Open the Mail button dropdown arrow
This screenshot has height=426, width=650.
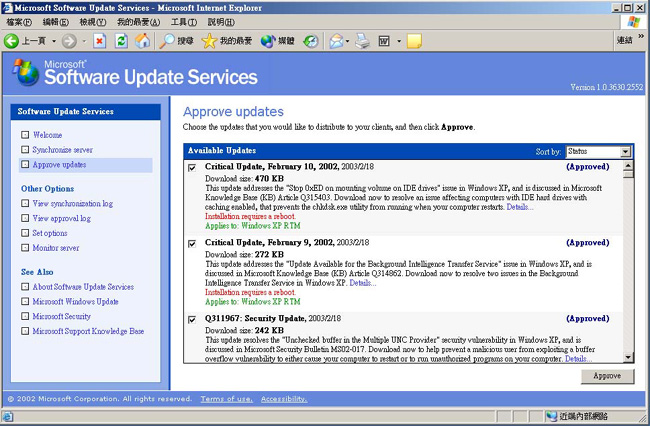(x=347, y=41)
